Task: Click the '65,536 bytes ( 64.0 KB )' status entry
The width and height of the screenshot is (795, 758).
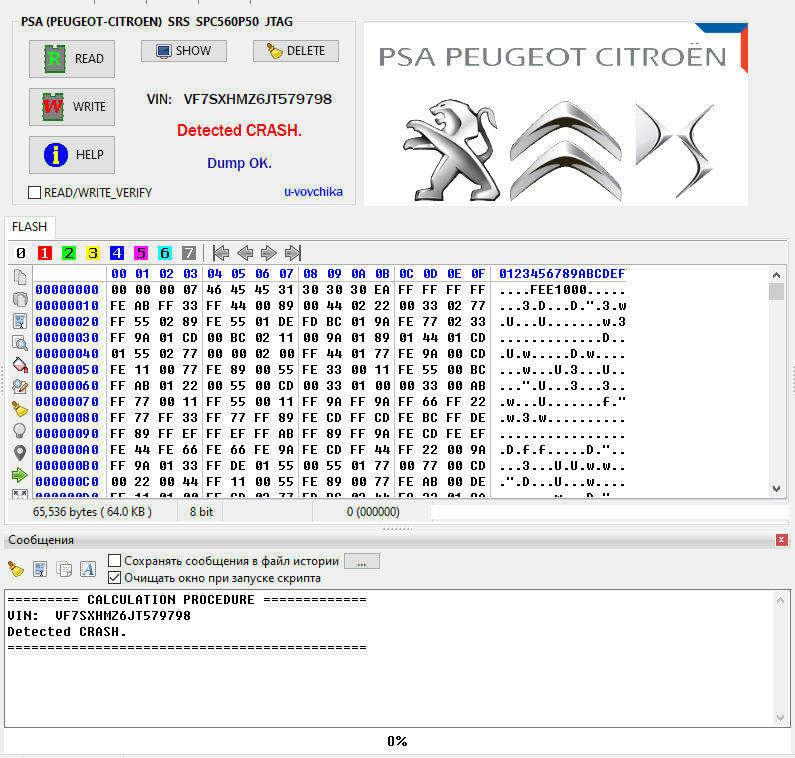Action: [x=92, y=512]
